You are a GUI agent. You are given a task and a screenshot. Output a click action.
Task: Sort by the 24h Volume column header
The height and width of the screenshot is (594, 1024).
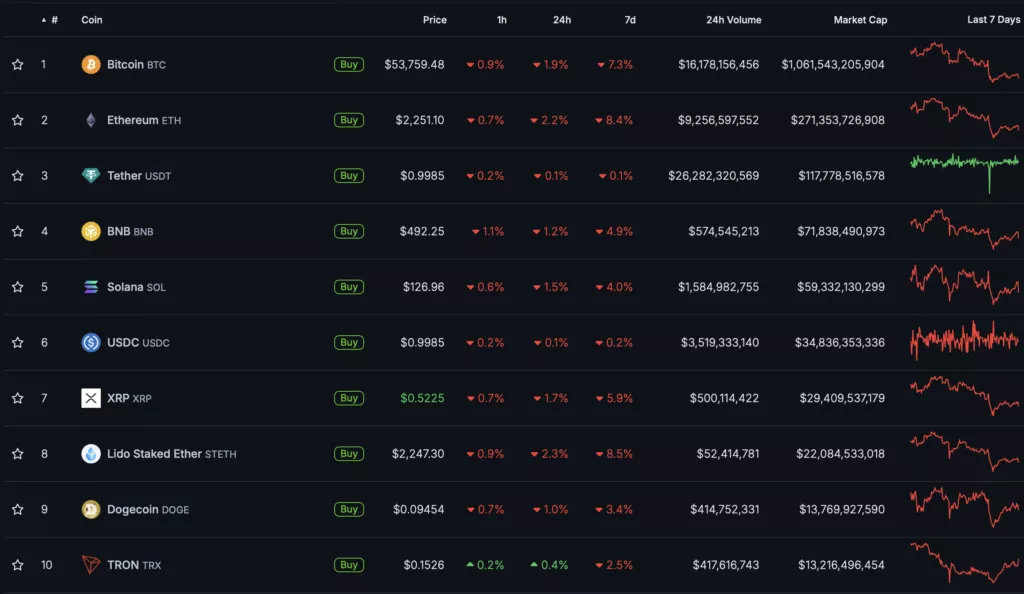(x=733, y=20)
